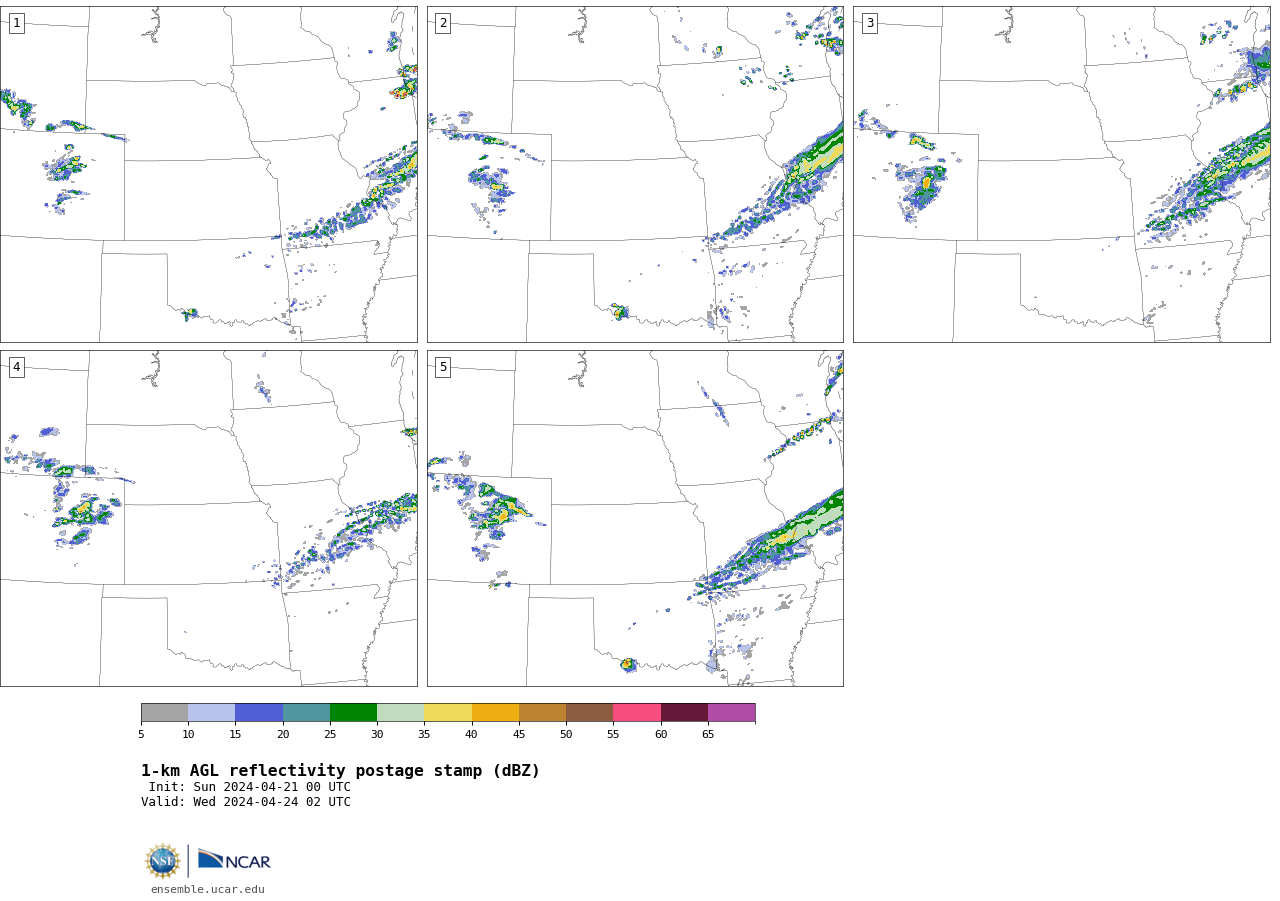Click the pink 55-60 dBZ swatch
The height and width of the screenshot is (901, 1280).
637,712
